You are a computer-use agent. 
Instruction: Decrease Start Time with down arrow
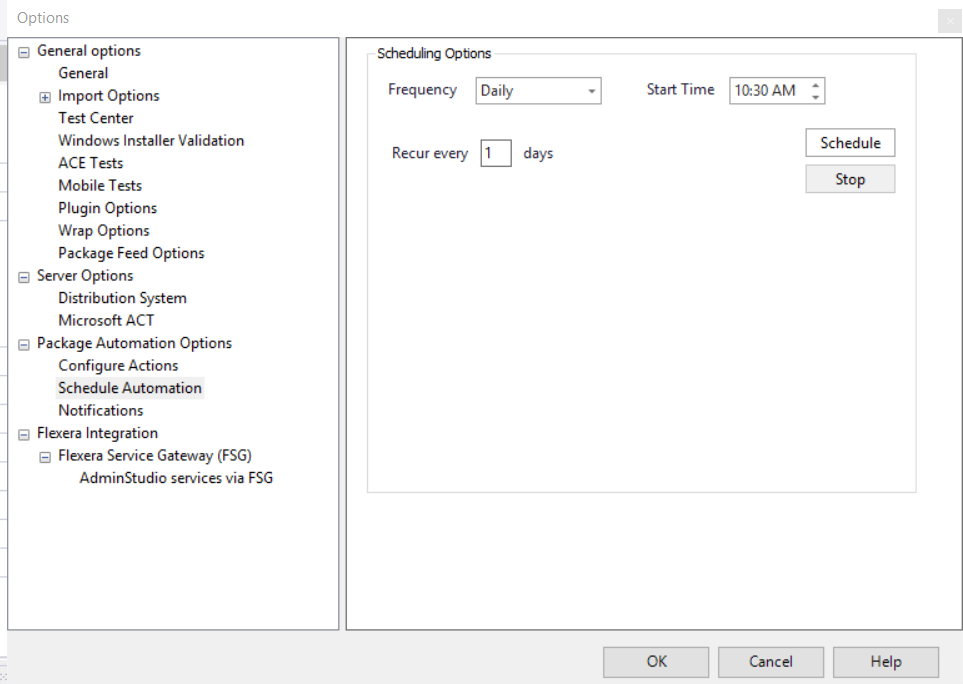(x=816, y=97)
